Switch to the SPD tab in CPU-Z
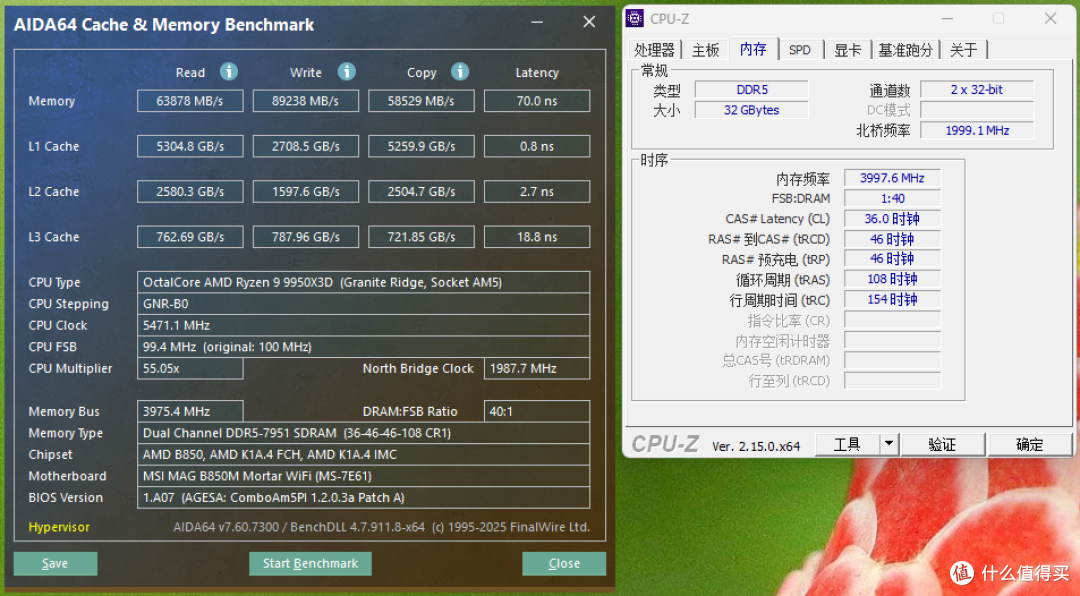The height and width of the screenshot is (596, 1080). click(x=800, y=49)
